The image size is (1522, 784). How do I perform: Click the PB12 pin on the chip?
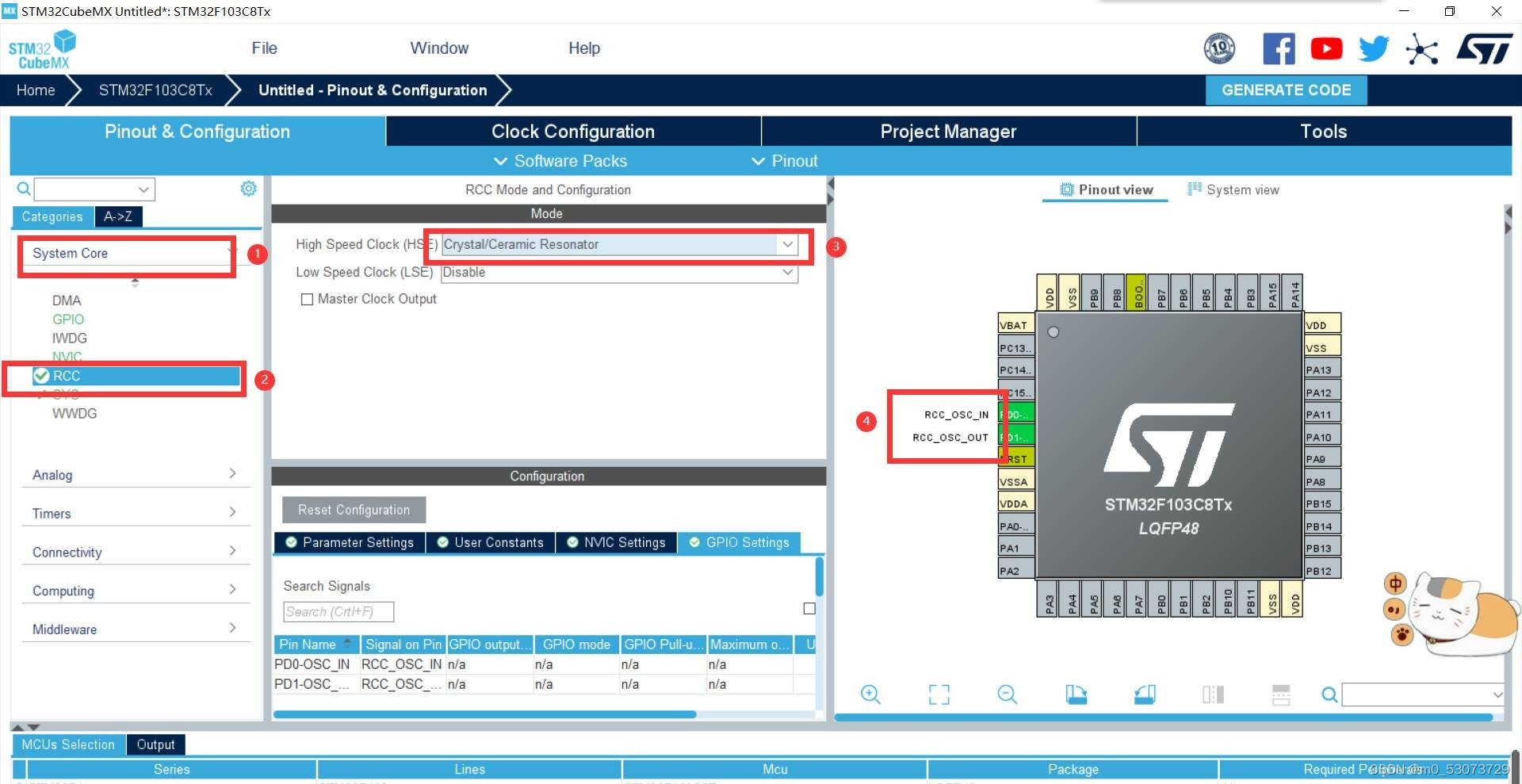click(x=1322, y=571)
